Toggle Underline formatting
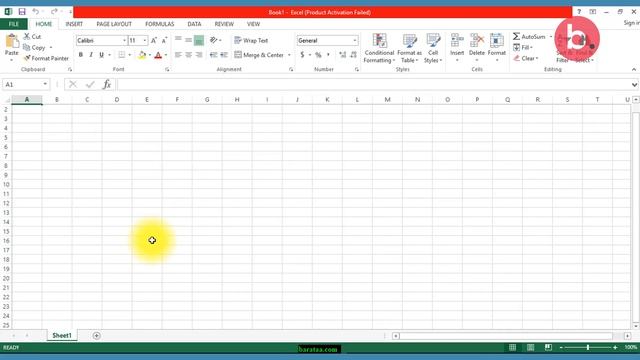640x360 pixels. (x=101, y=55)
